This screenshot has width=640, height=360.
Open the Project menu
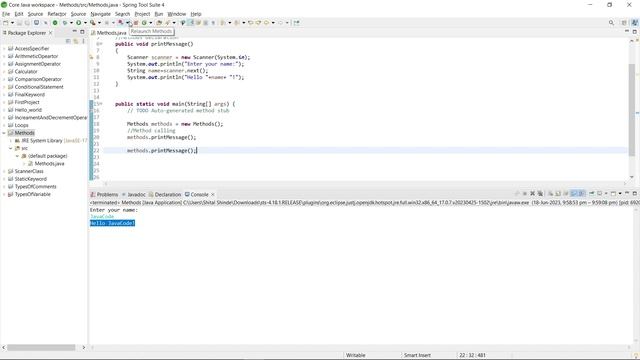point(142,14)
